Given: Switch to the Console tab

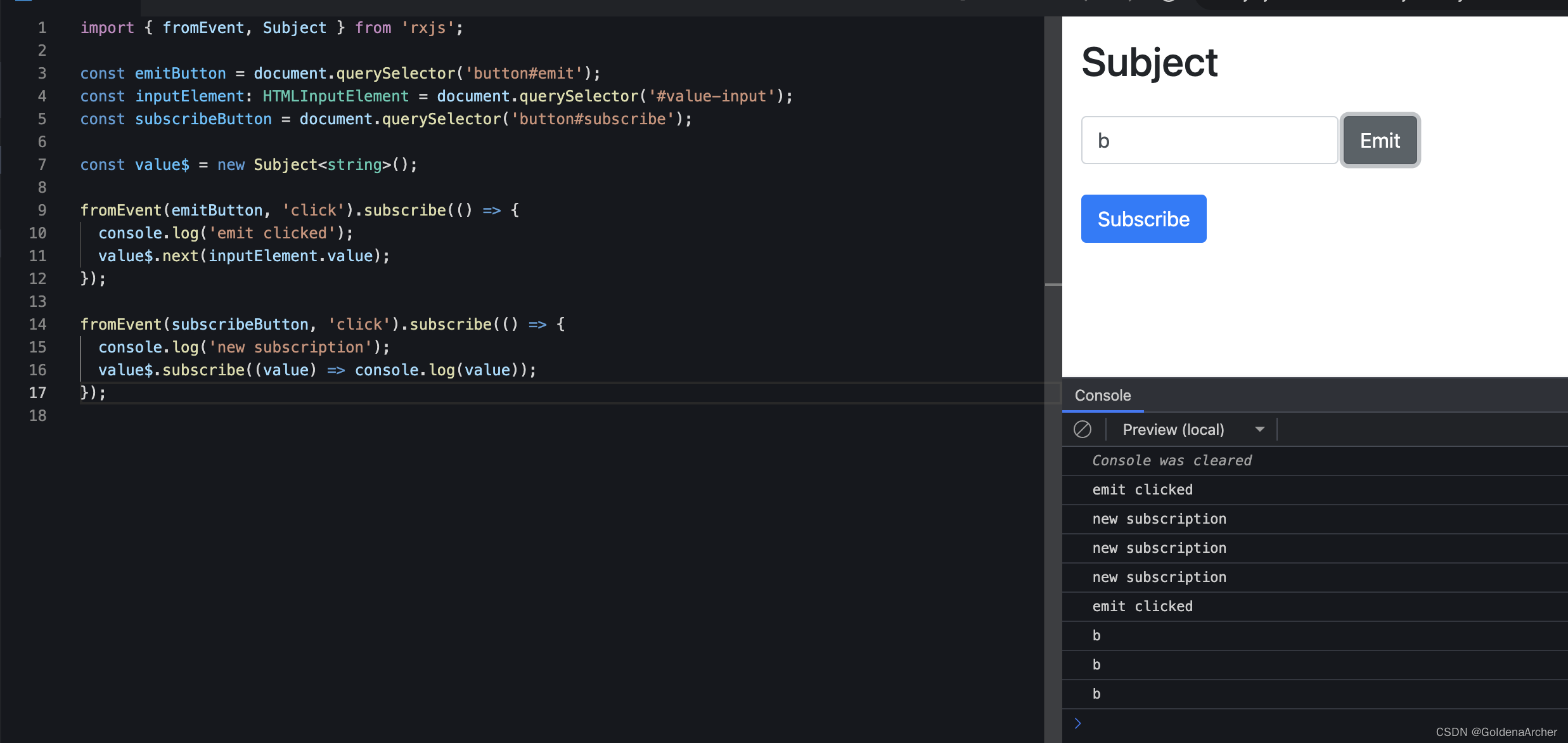Looking at the screenshot, I should click(x=1102, y=395).
